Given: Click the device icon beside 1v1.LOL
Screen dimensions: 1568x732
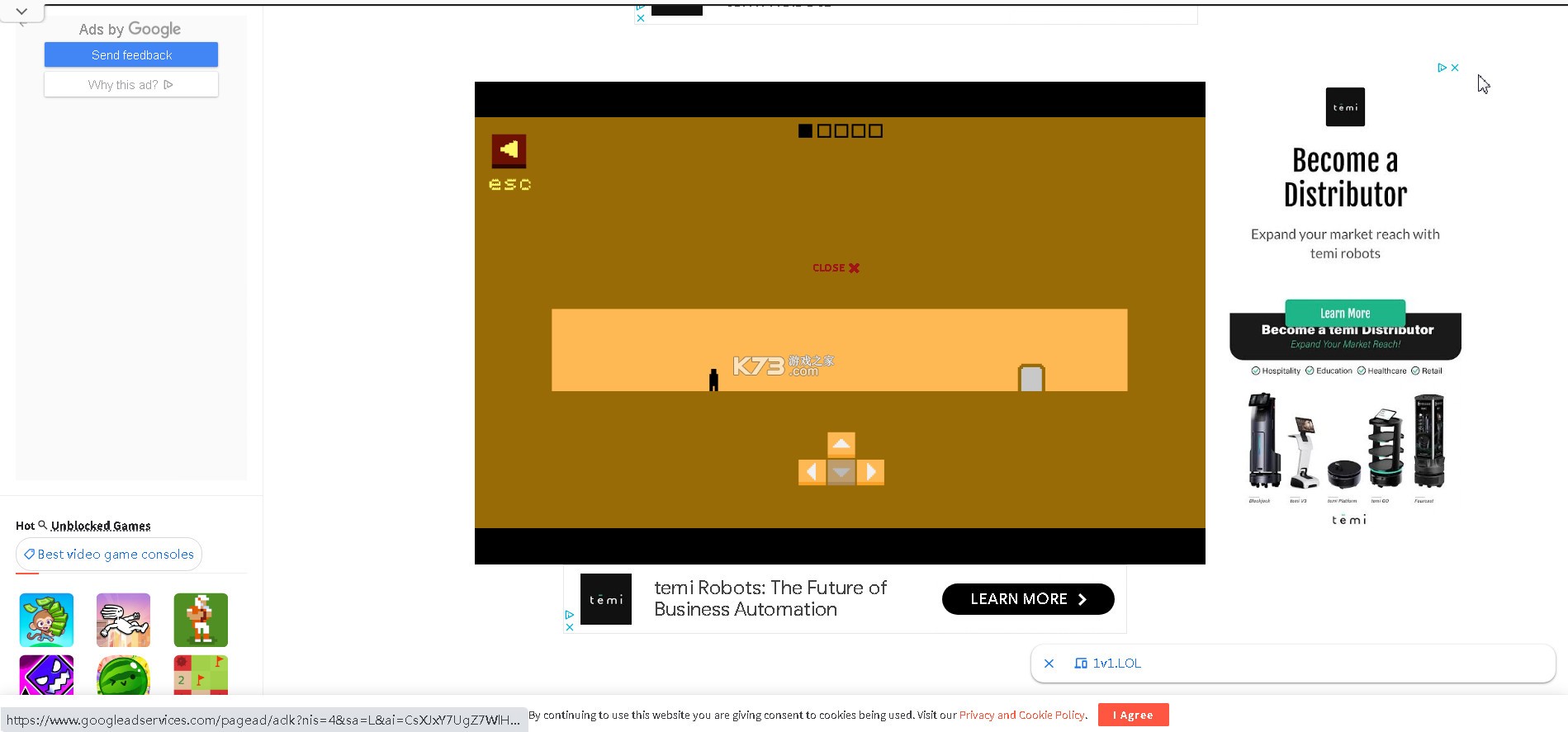Looking at the screenshot, I should 1081,664.
